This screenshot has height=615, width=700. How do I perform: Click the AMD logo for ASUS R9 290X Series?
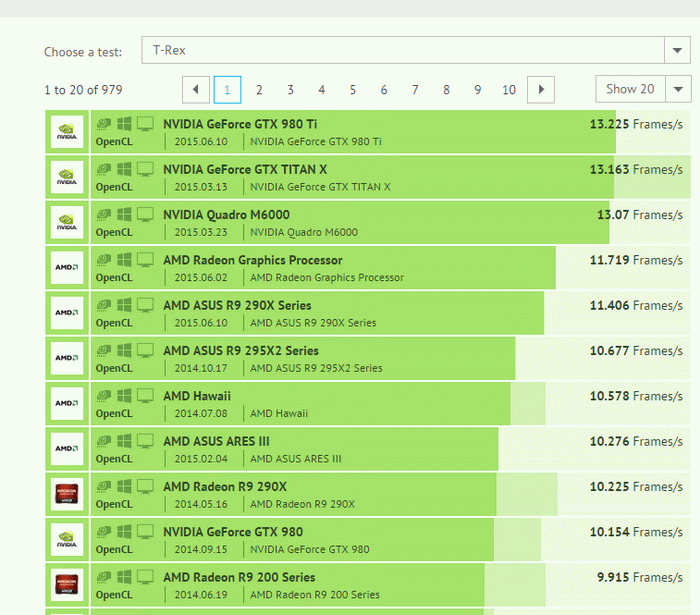(x=67, y=313)
